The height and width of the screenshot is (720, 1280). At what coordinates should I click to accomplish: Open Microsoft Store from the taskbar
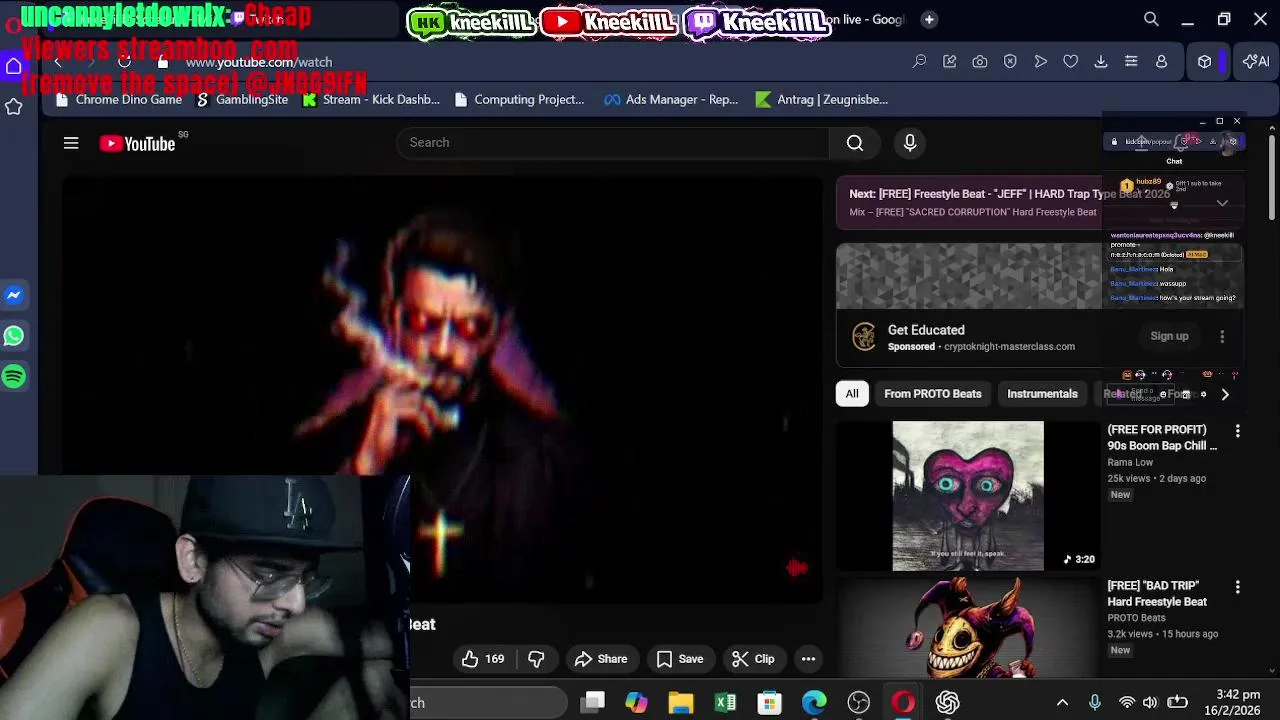tap(770, 703)
